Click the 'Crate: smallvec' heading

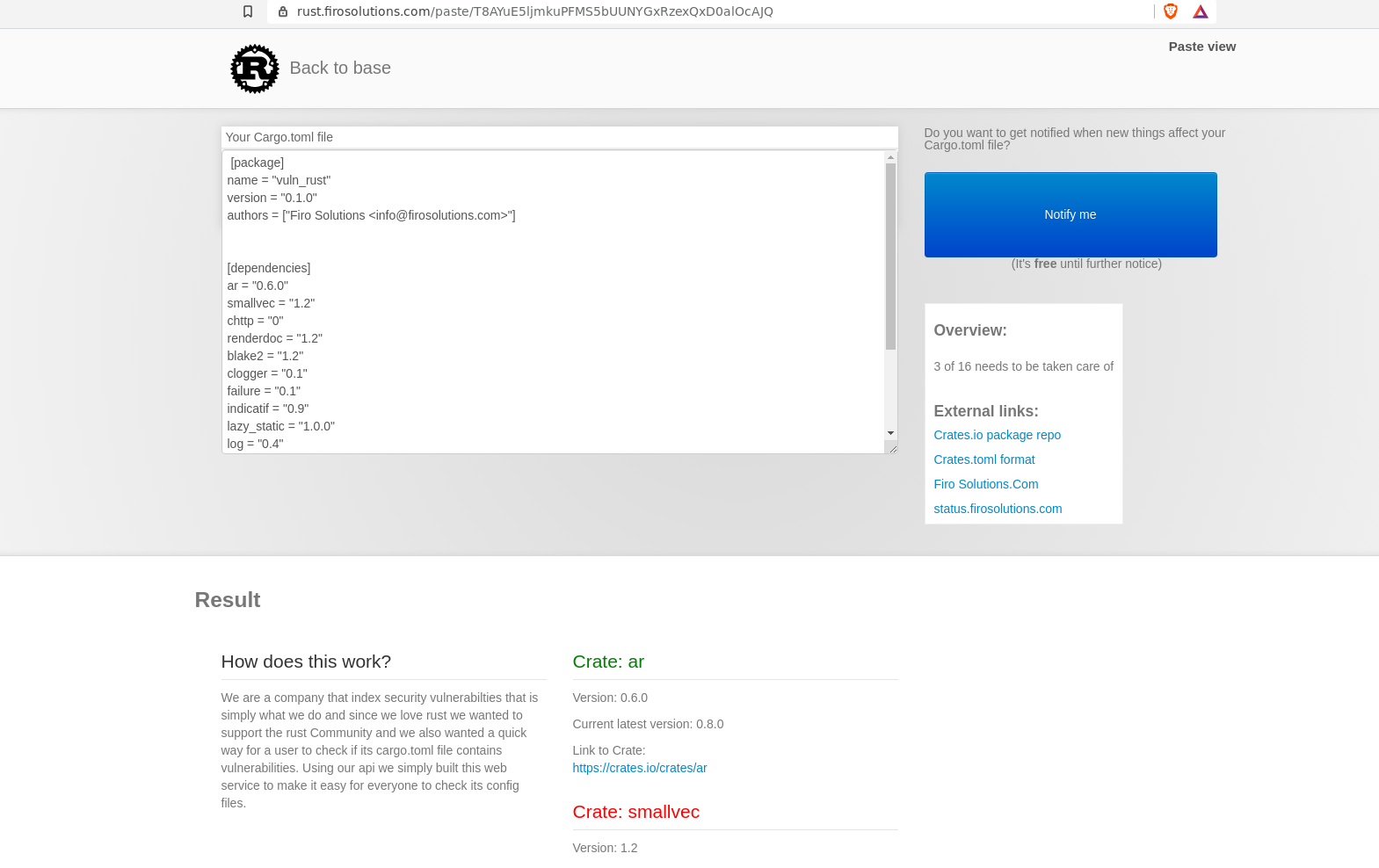635,812
